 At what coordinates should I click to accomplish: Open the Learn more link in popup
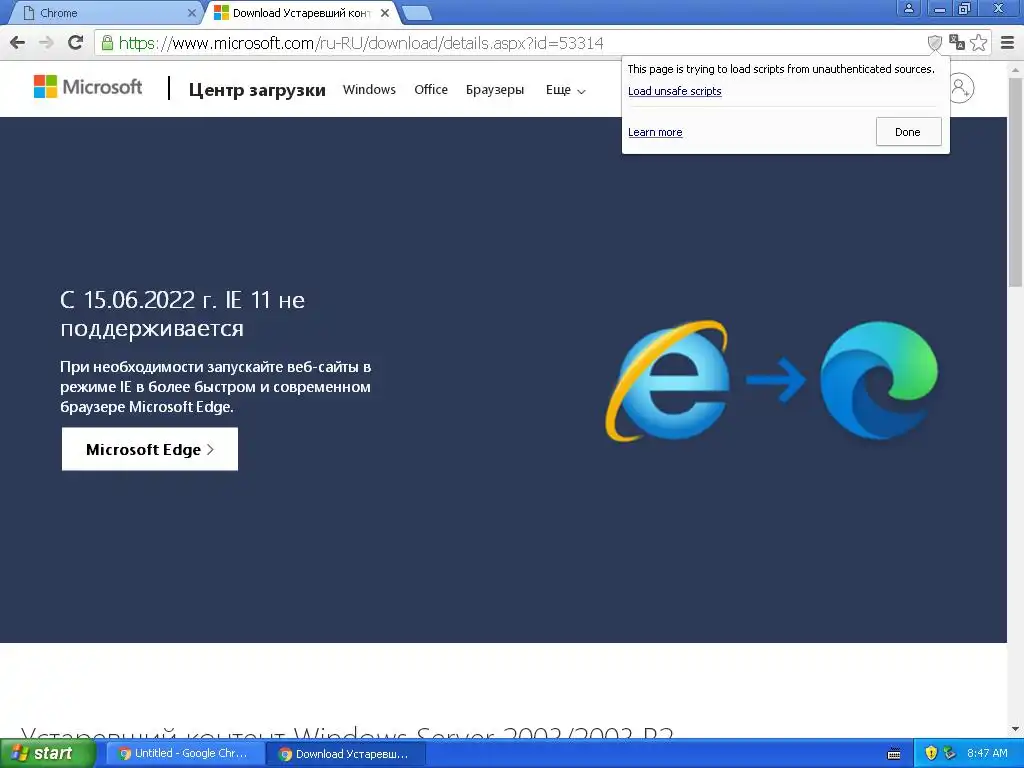pos(655,132)
